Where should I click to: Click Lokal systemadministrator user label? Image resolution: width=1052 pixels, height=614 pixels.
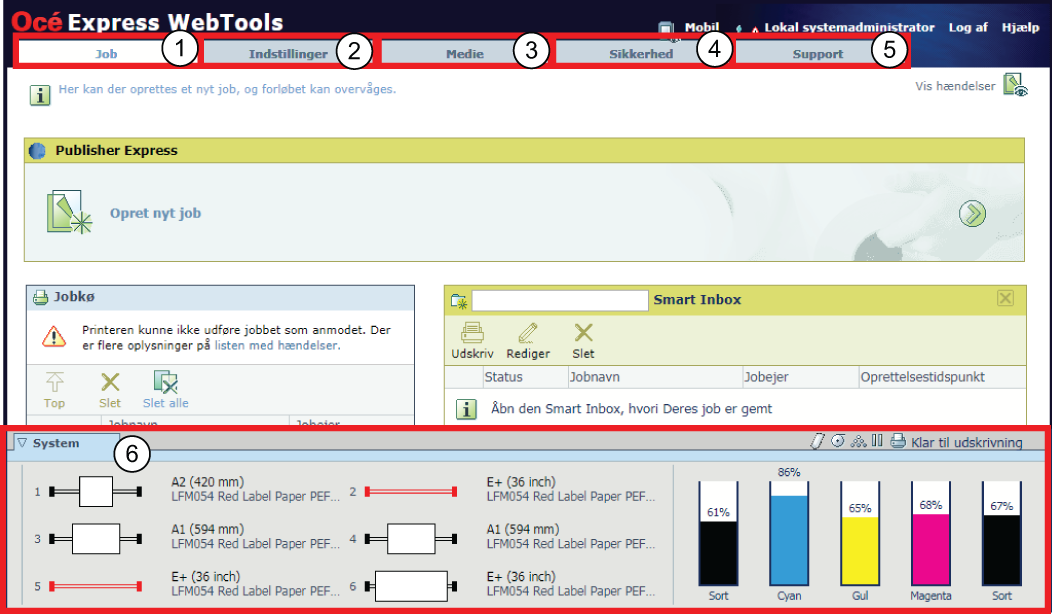[849, 28]
